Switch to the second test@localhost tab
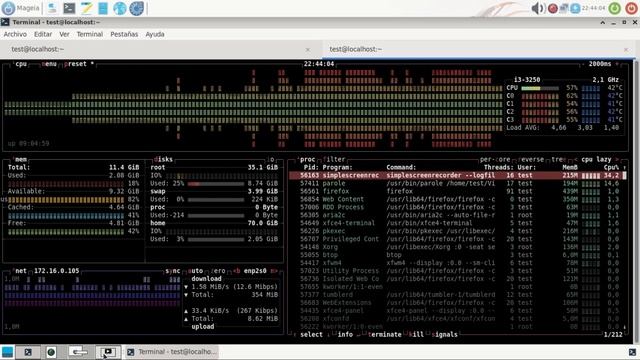This screenshot has height=360, width=640. click(478, 49)
